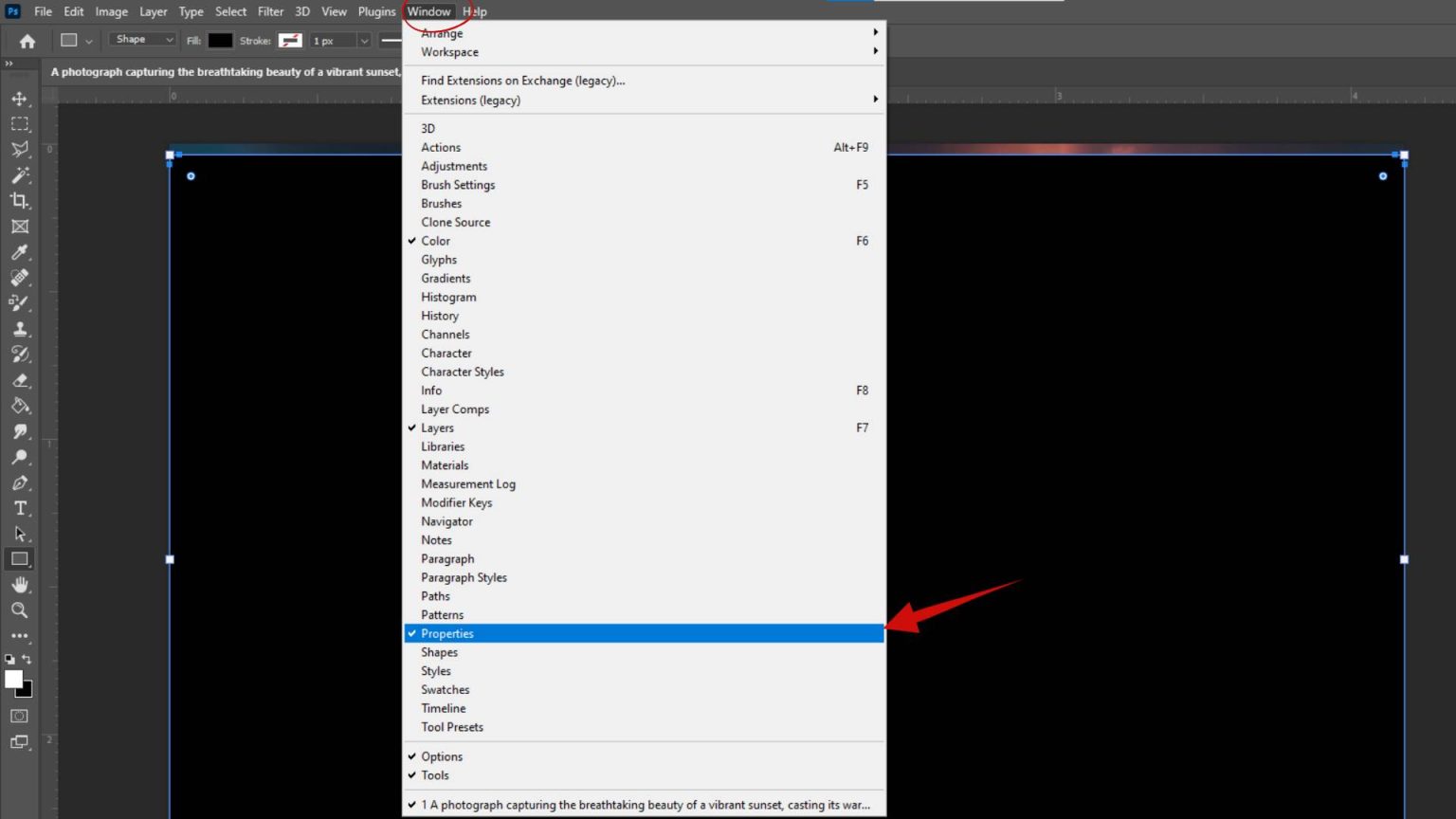1456x819 pixels.
Task: Click the black Fill color swatch
Action: point(221,40)
